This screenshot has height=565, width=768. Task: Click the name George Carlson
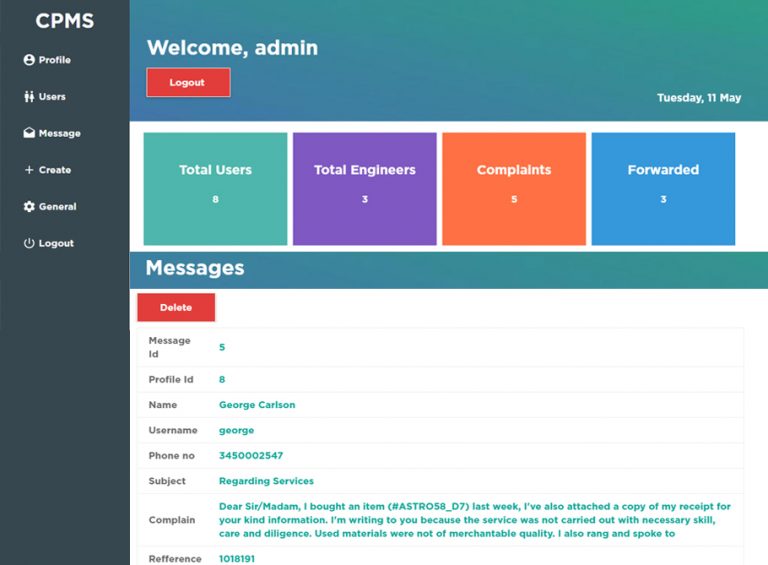[257, 405]
